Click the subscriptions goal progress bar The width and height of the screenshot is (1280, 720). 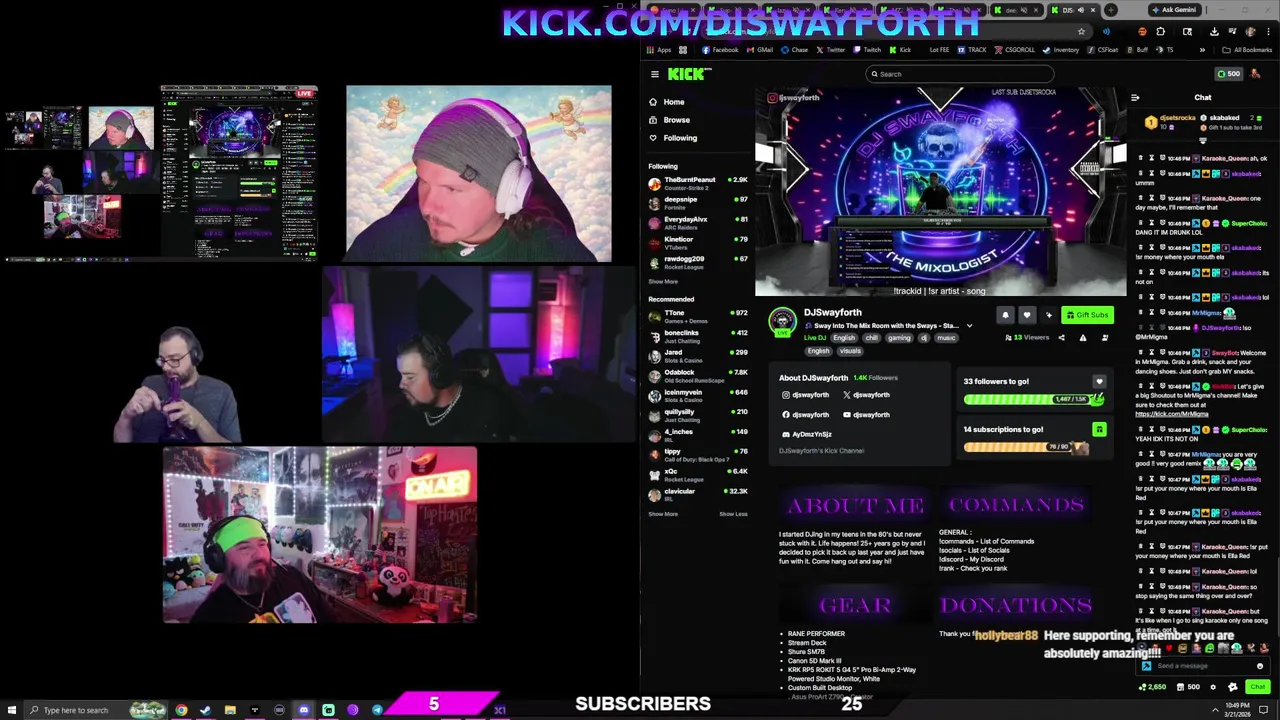click(1026, 447)
